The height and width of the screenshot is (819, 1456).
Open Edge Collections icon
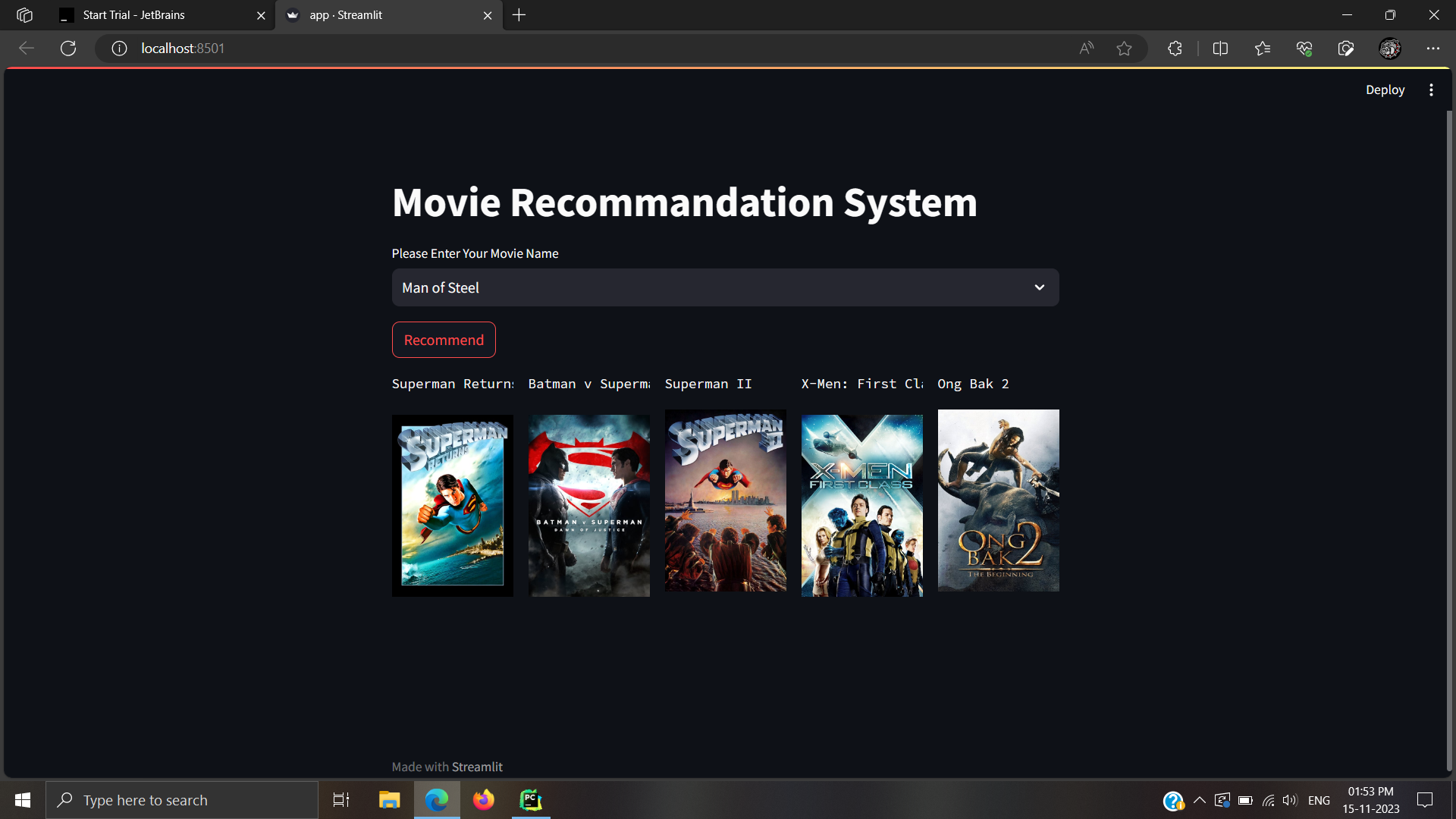pyautogui.click(x=1263, y=48)
